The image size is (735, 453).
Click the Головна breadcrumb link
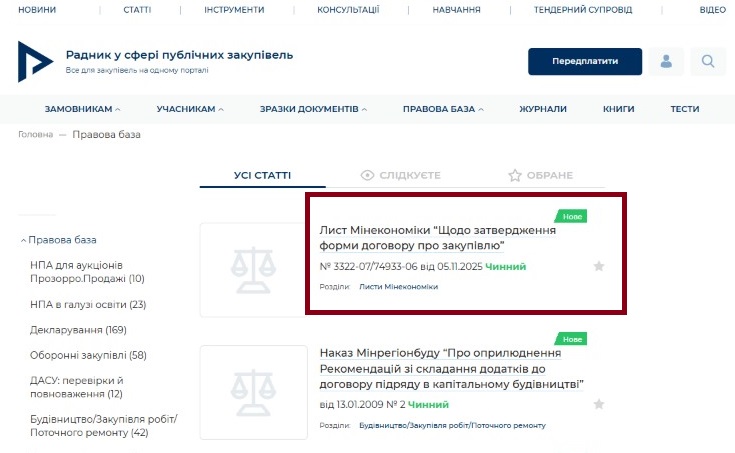pyautogui.click(x=35, y=135)
